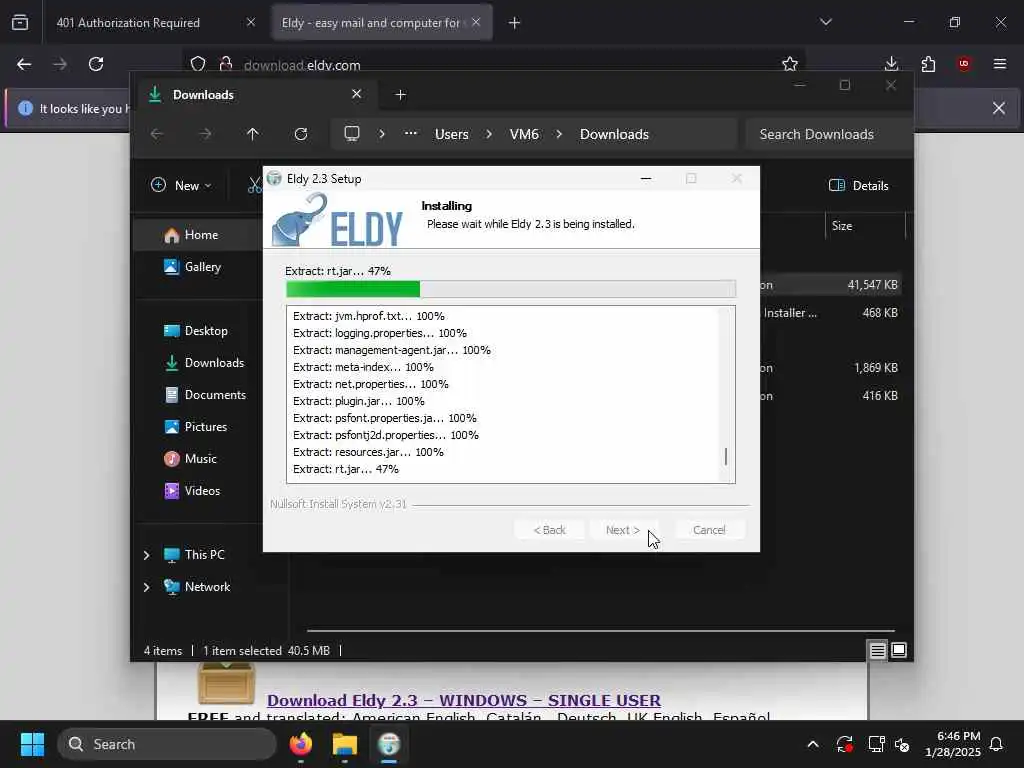Open Videos in the navigation pane

click(202, 490)
